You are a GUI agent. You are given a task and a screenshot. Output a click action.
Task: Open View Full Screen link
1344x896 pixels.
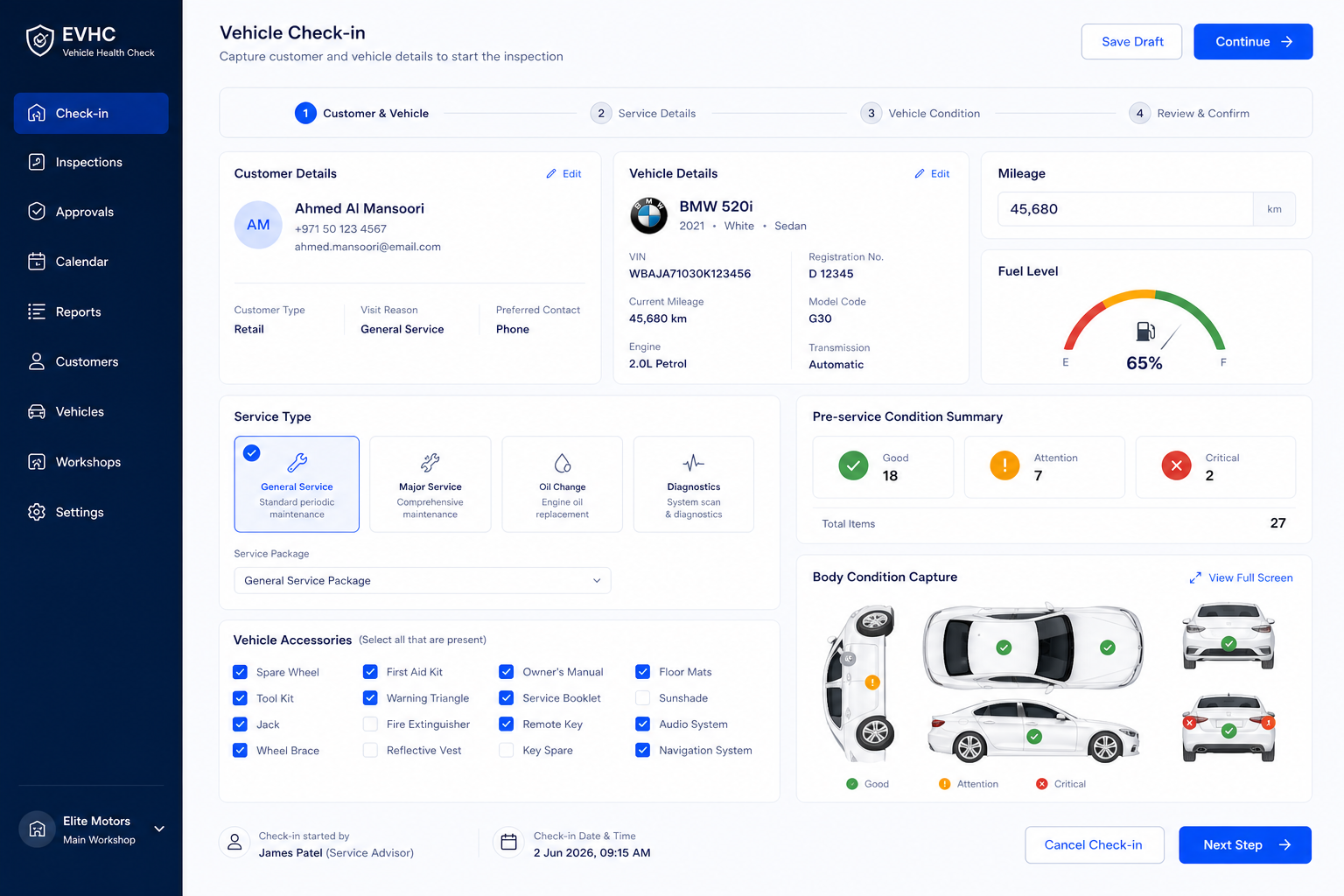click(x=1241, y=577)
